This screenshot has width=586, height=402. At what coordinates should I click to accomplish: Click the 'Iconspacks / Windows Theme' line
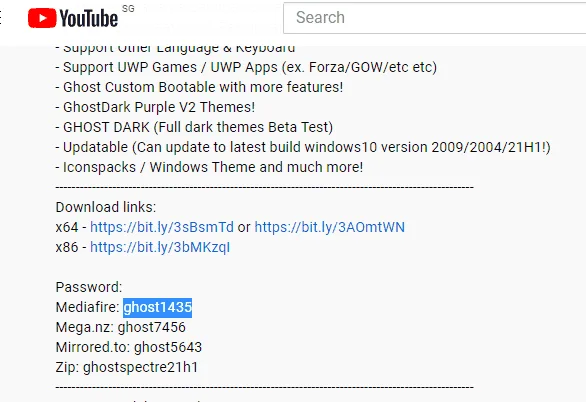[209, 167]
